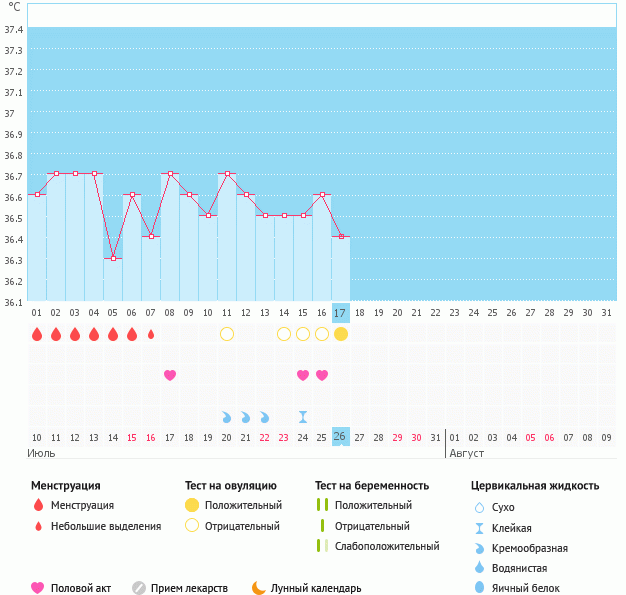The image size is (626, 595).
Task: Click the crescent moon Лунный календарь icon
Action: pos(259,588)
